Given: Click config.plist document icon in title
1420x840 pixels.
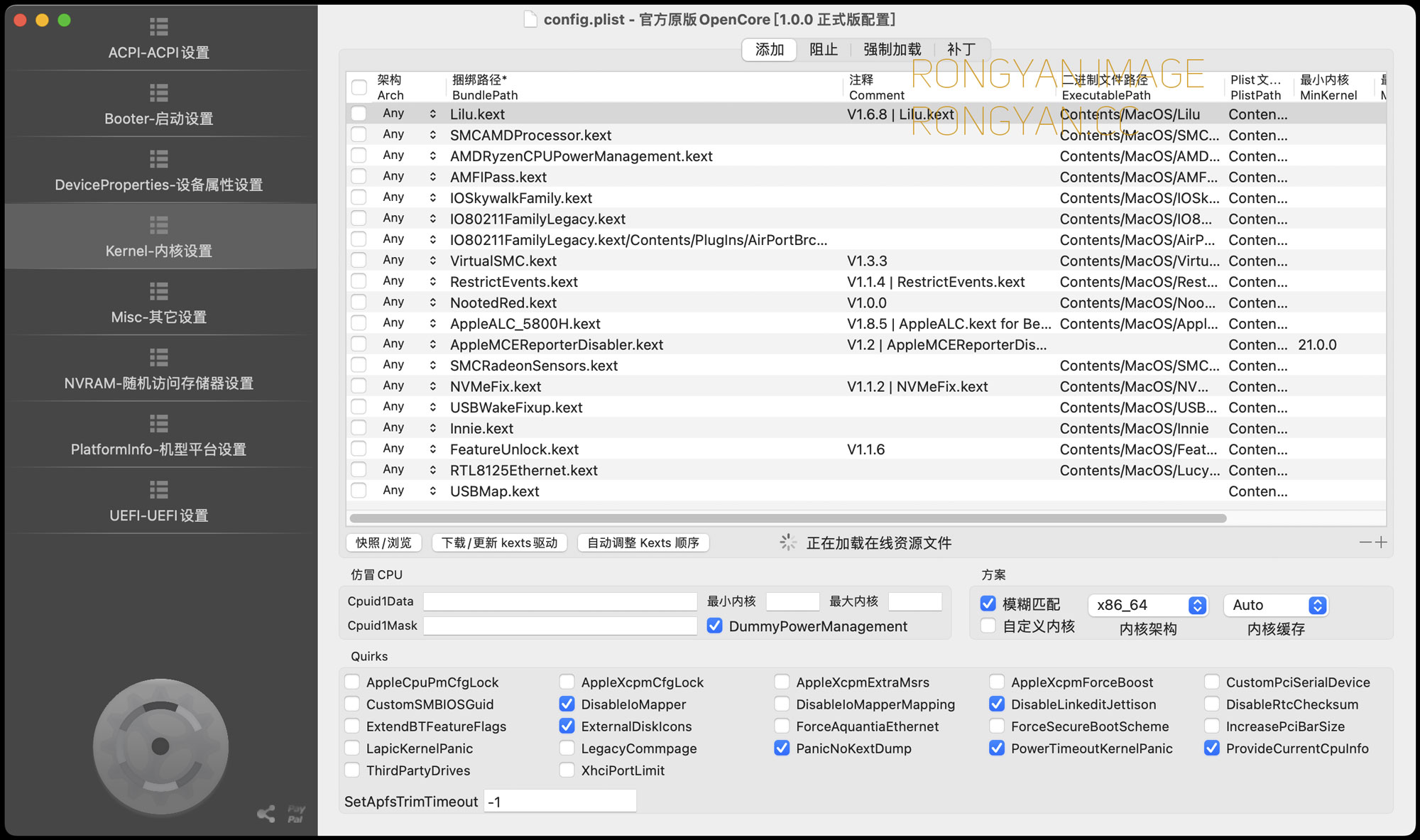Looking at the screenshot, I should pyautogui.click(x=530, y=19).
